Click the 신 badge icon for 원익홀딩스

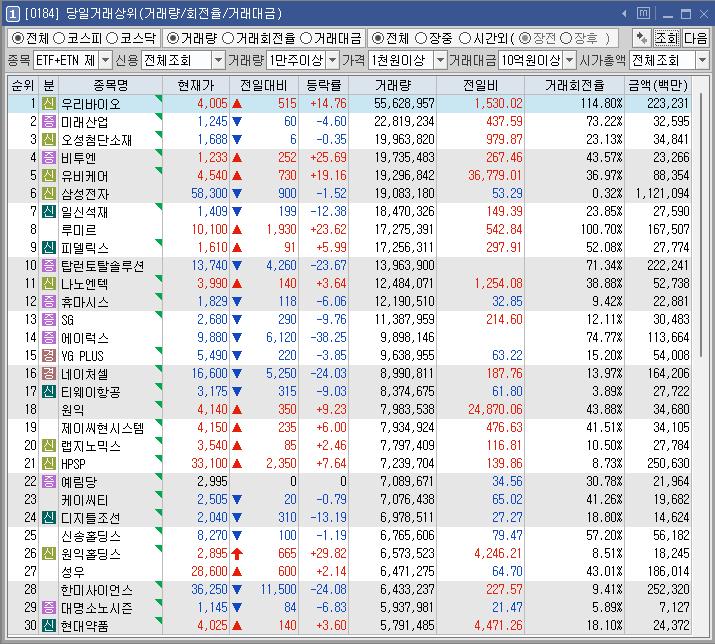click(49, 553)
